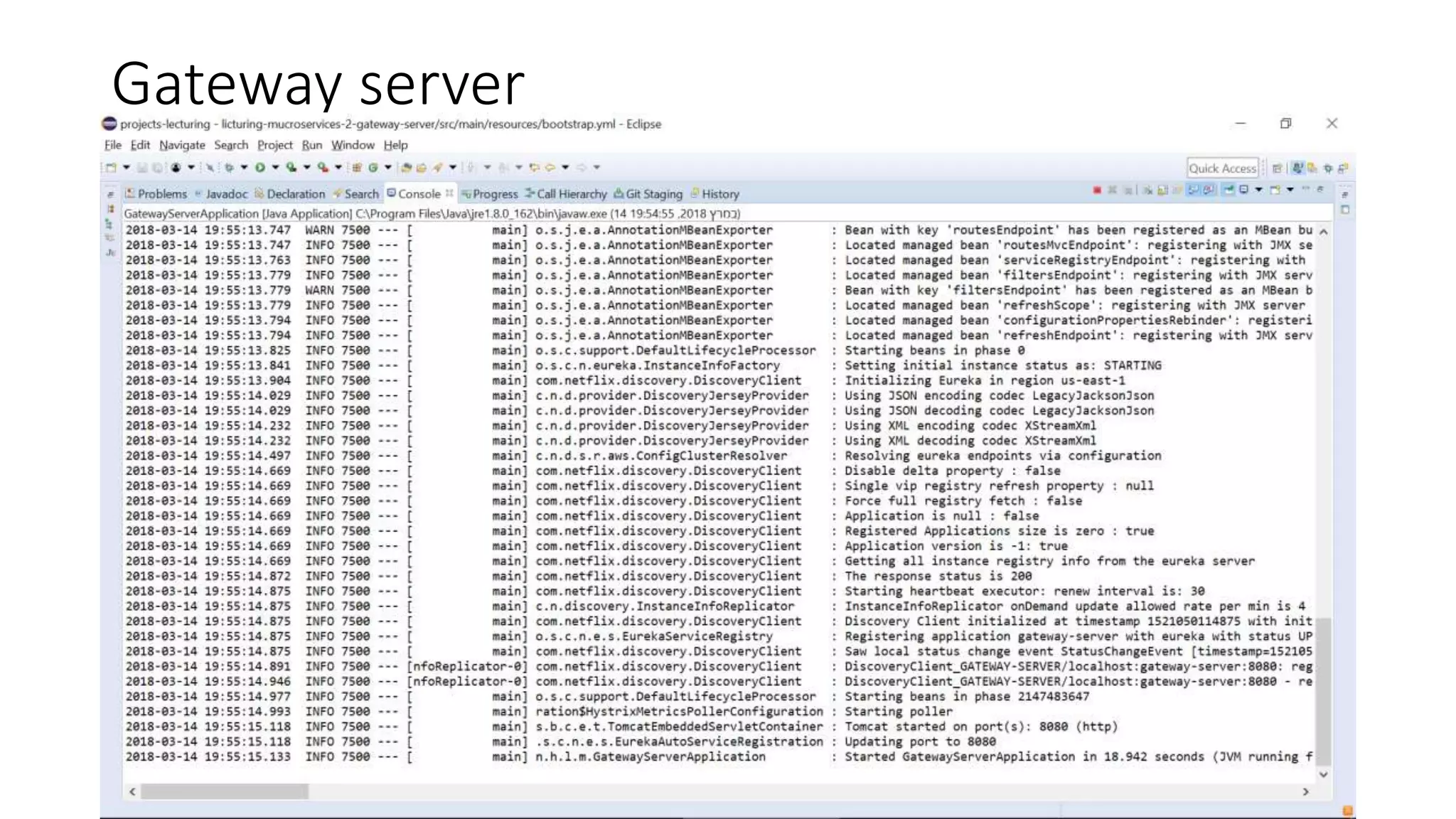
Task: Click the horizontal scrollbar thumb in Console
Action: coord(225,791)
